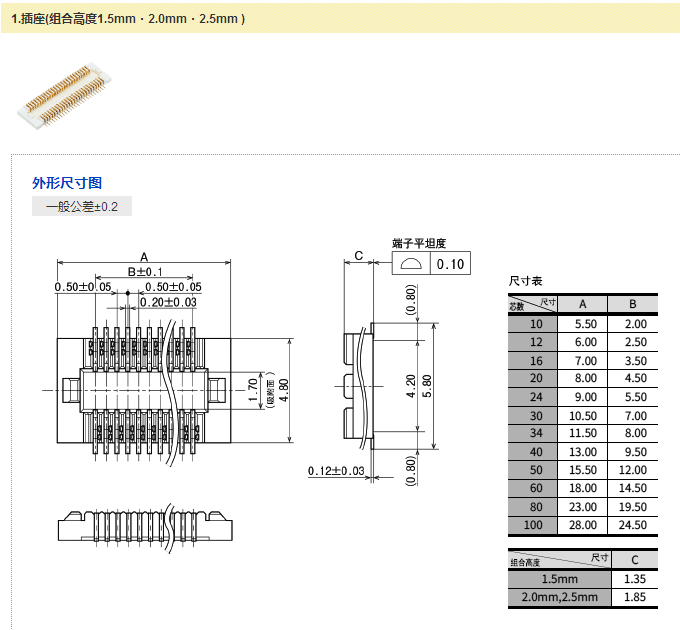Select column header B in dimension table

click(633, 304)
